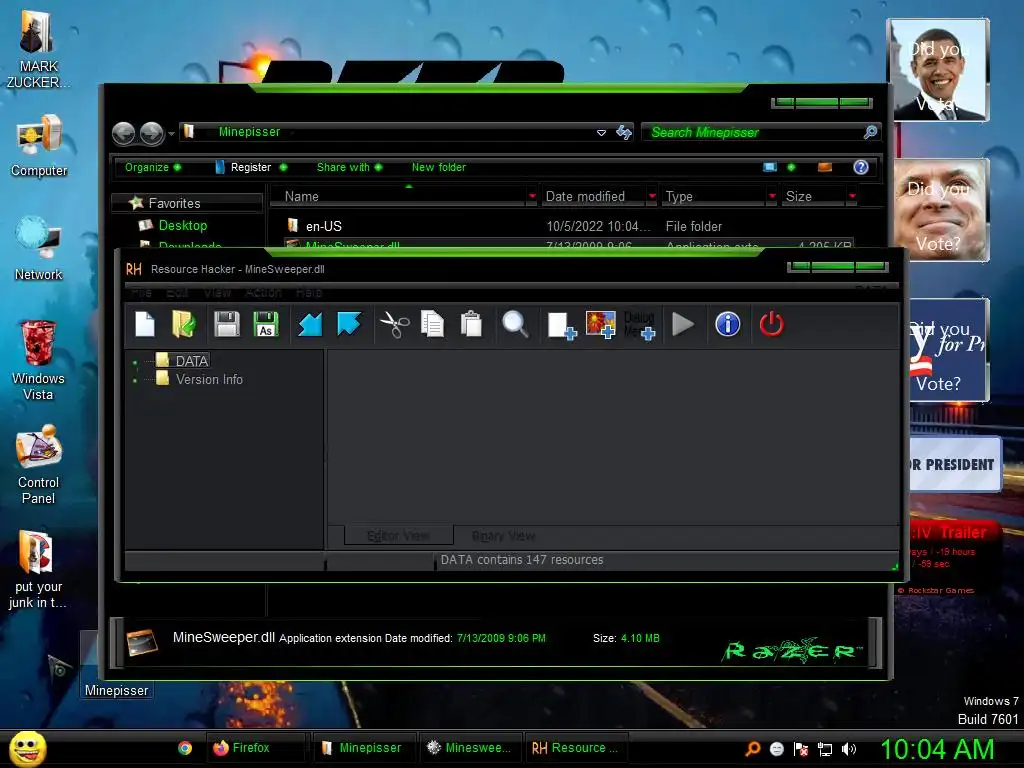Click the Chrome icon on the taskbar
Screen dimensions: 1024x768
coord(185,748)
